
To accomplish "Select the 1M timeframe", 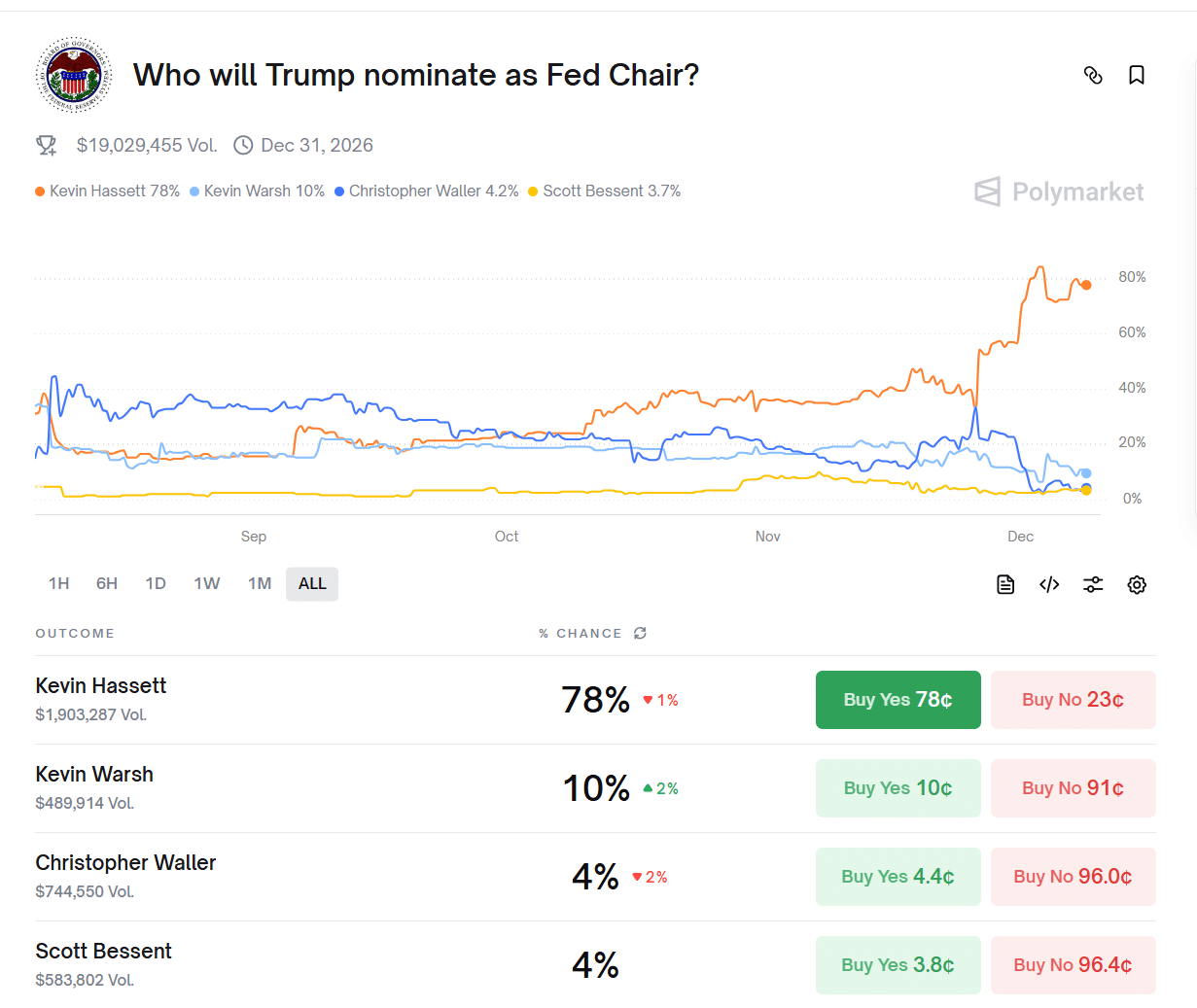I will pyautogui.click(x=260, y=583).
